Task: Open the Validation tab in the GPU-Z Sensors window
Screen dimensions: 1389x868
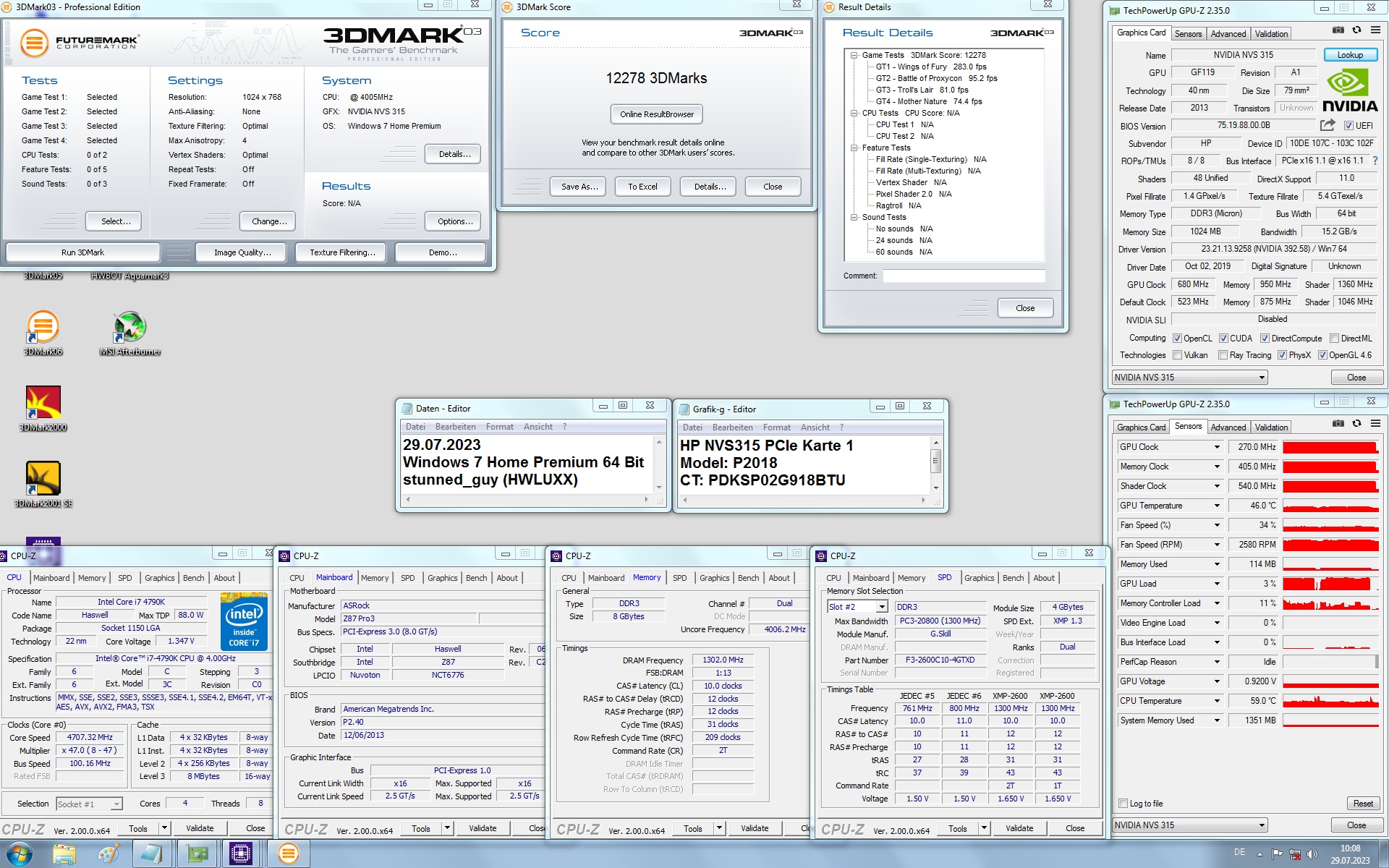Action: point(1271,427)
